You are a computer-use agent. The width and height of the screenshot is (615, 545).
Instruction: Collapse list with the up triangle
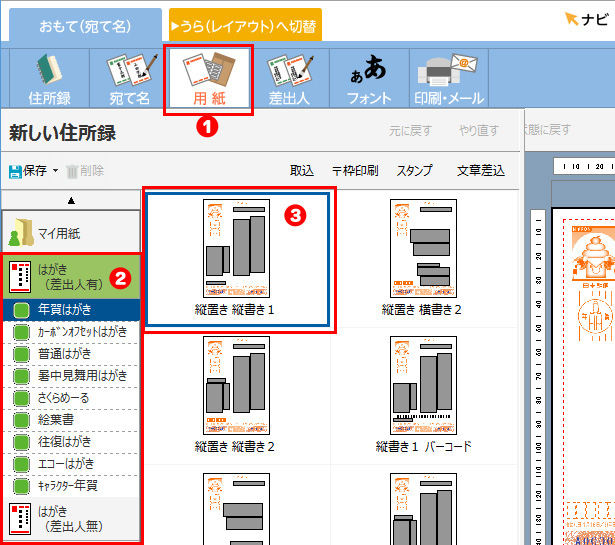coord(71,200)
